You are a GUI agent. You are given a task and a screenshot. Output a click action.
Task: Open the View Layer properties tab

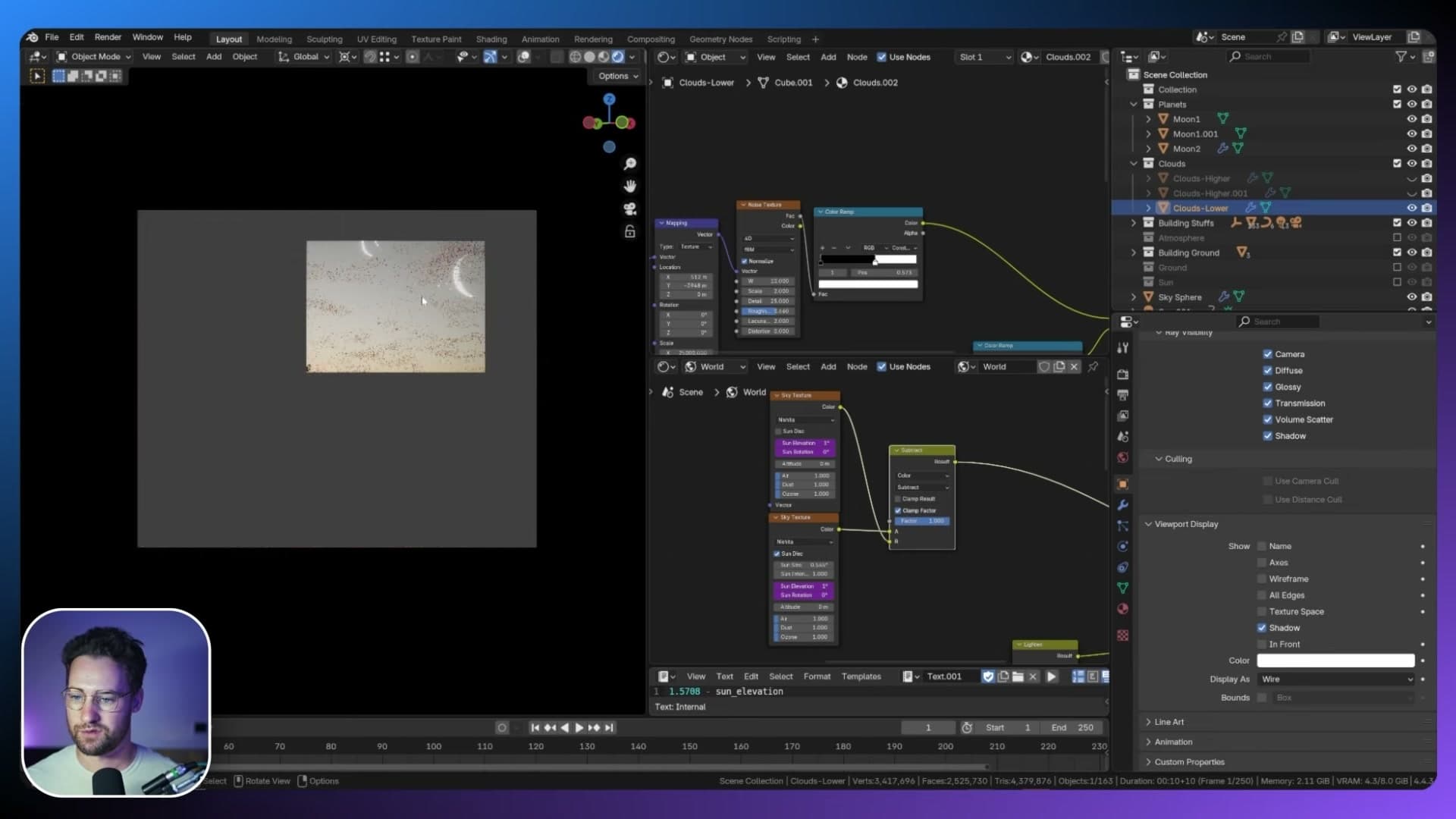1123,416
